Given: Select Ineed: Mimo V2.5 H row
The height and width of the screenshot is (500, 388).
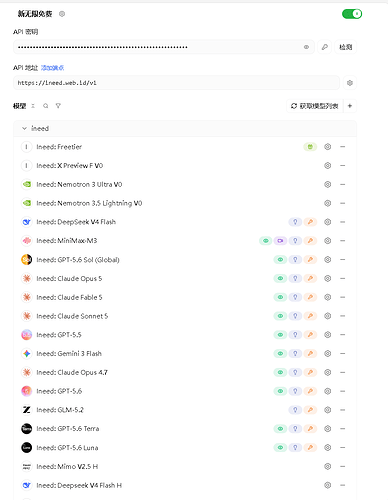Looking at the screenshot, I should pyautogui.click(x=185, y=466).
